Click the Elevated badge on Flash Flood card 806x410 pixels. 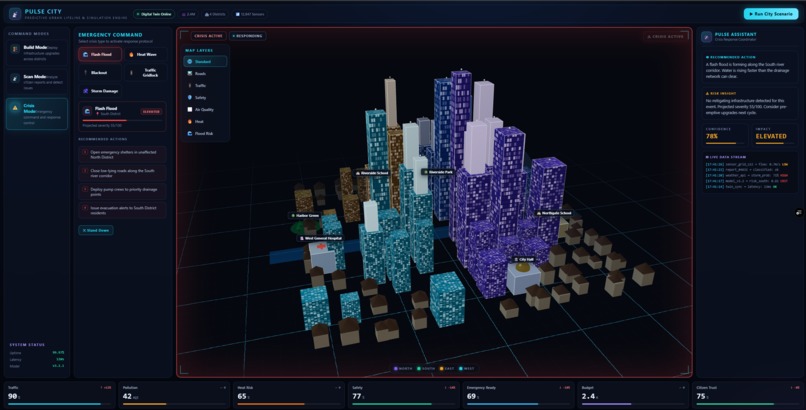point(151,111)
